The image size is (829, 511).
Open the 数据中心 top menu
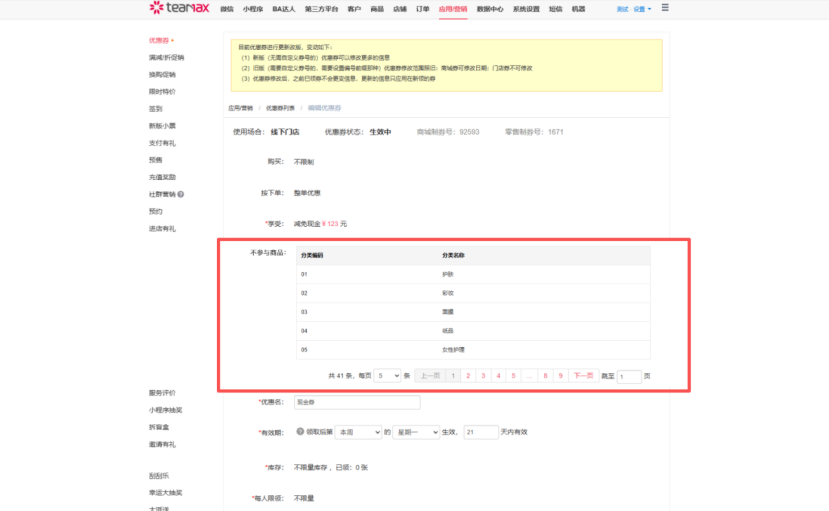(490, 9)
